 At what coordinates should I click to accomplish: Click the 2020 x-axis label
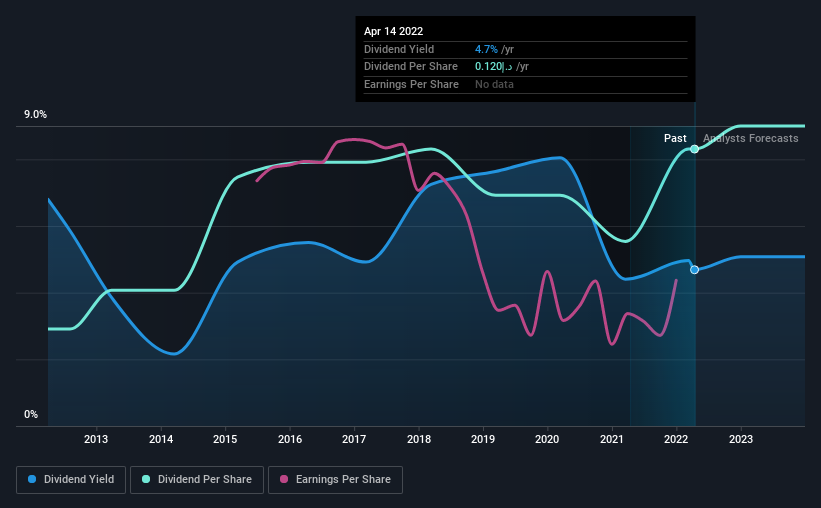click(547, 439)
